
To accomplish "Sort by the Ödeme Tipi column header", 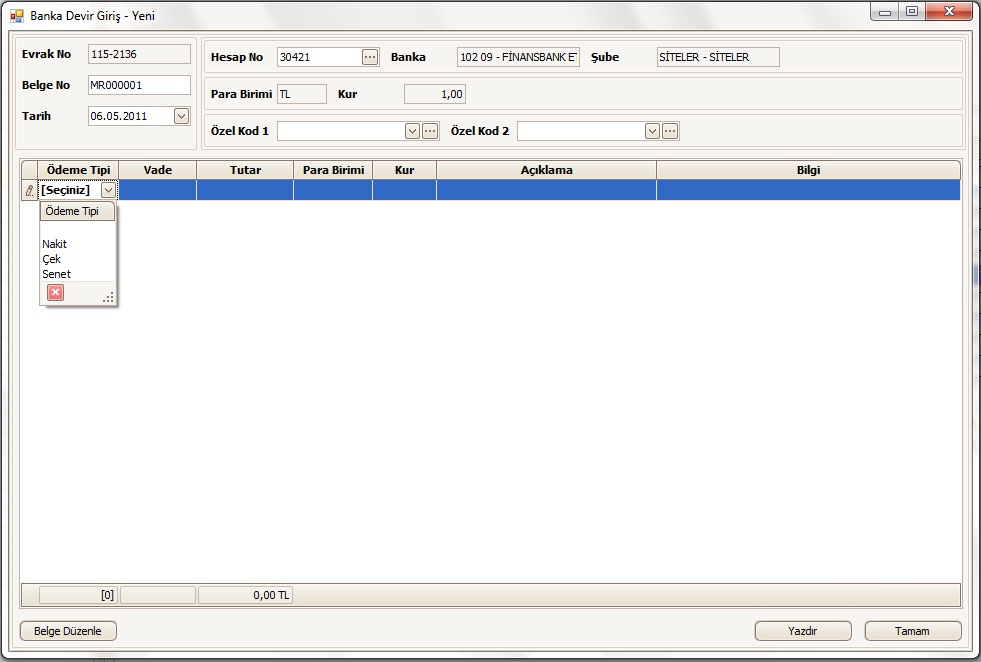I will point(78,170).
